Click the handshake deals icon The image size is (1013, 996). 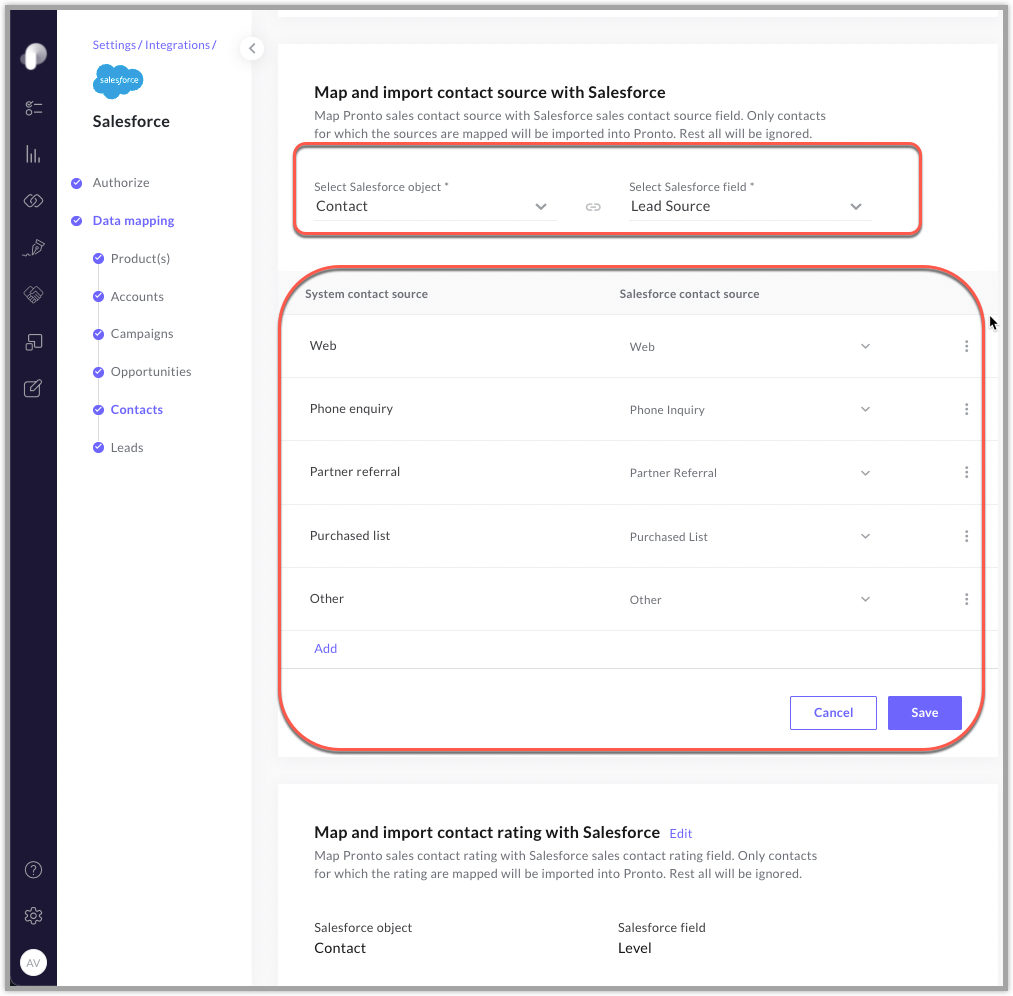[33, 294]
